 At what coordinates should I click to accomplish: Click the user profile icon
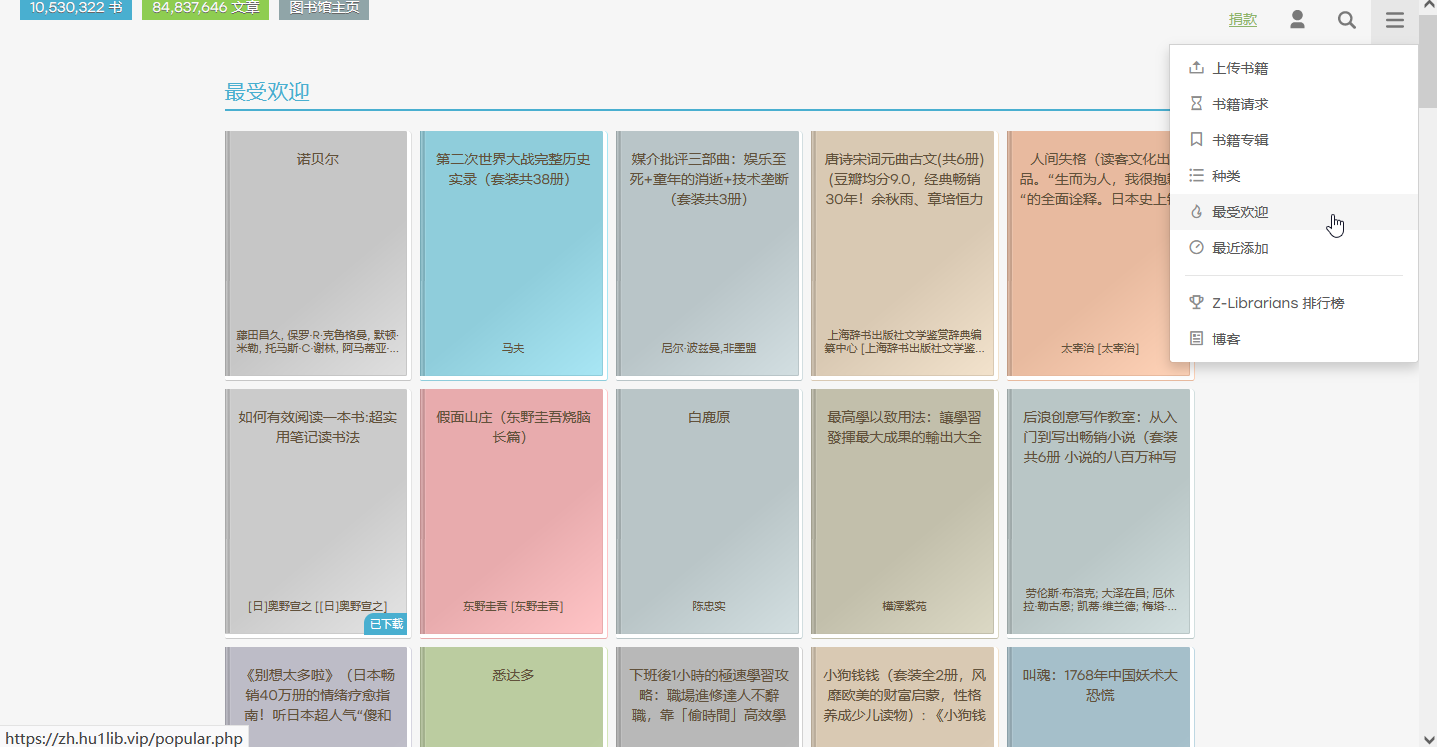click(1297, 20)
